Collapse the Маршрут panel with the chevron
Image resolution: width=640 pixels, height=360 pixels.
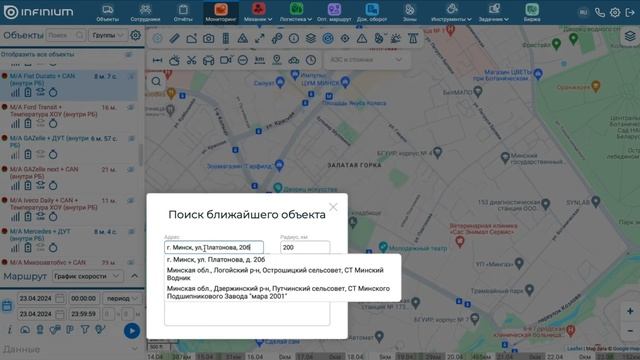click(x=134, y=276)
